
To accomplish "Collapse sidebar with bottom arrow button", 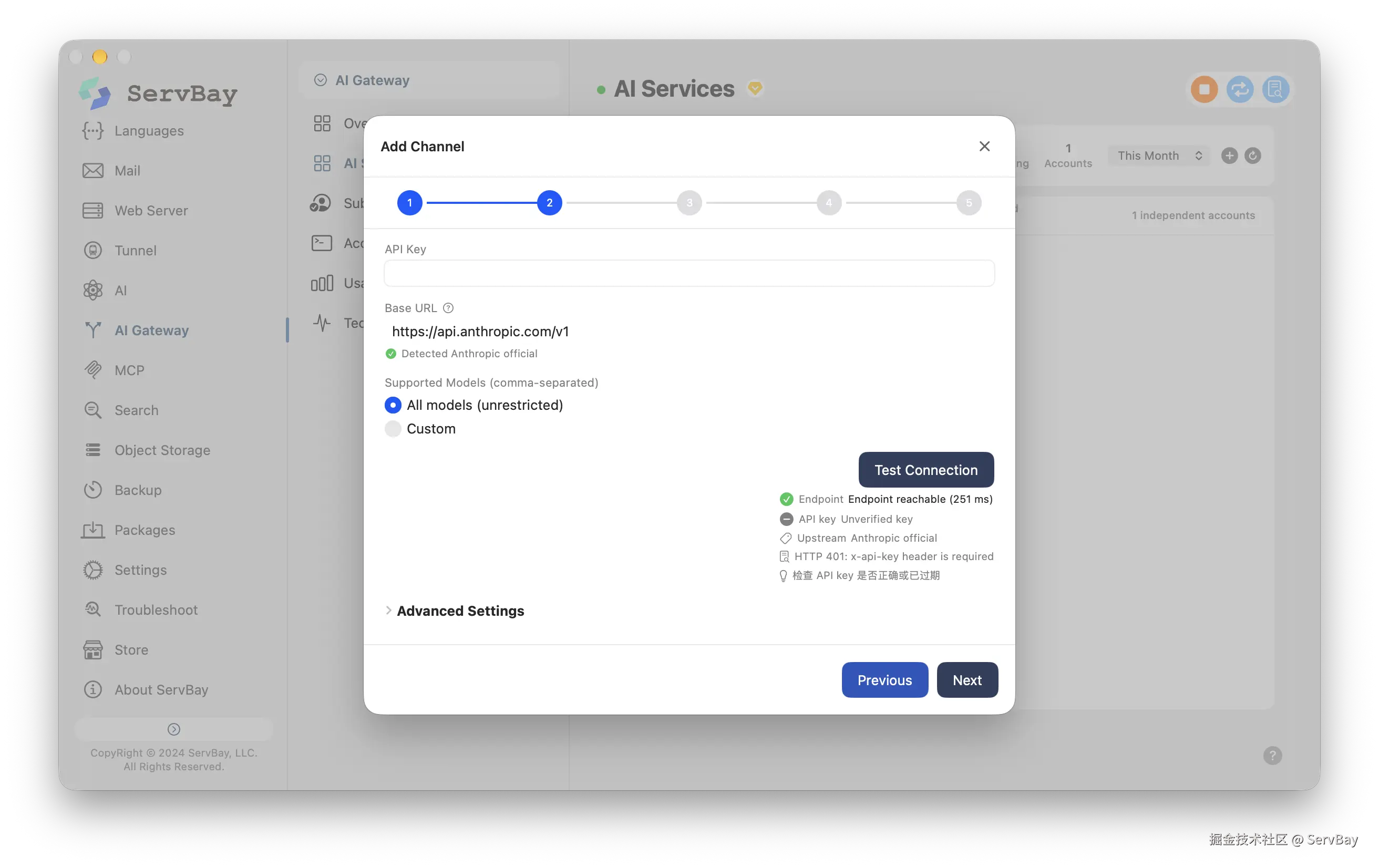I will pyautogui.click(x=173, y=729).
